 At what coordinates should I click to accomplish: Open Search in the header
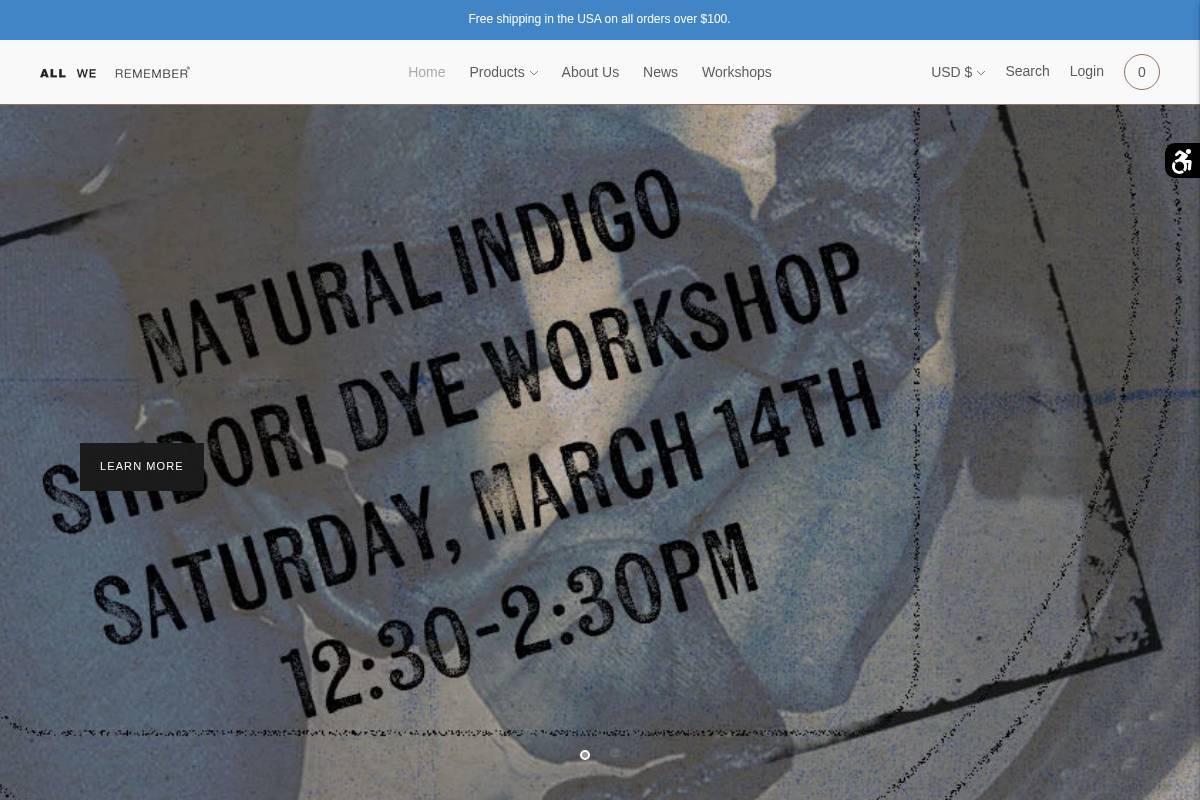(1027, 71)
